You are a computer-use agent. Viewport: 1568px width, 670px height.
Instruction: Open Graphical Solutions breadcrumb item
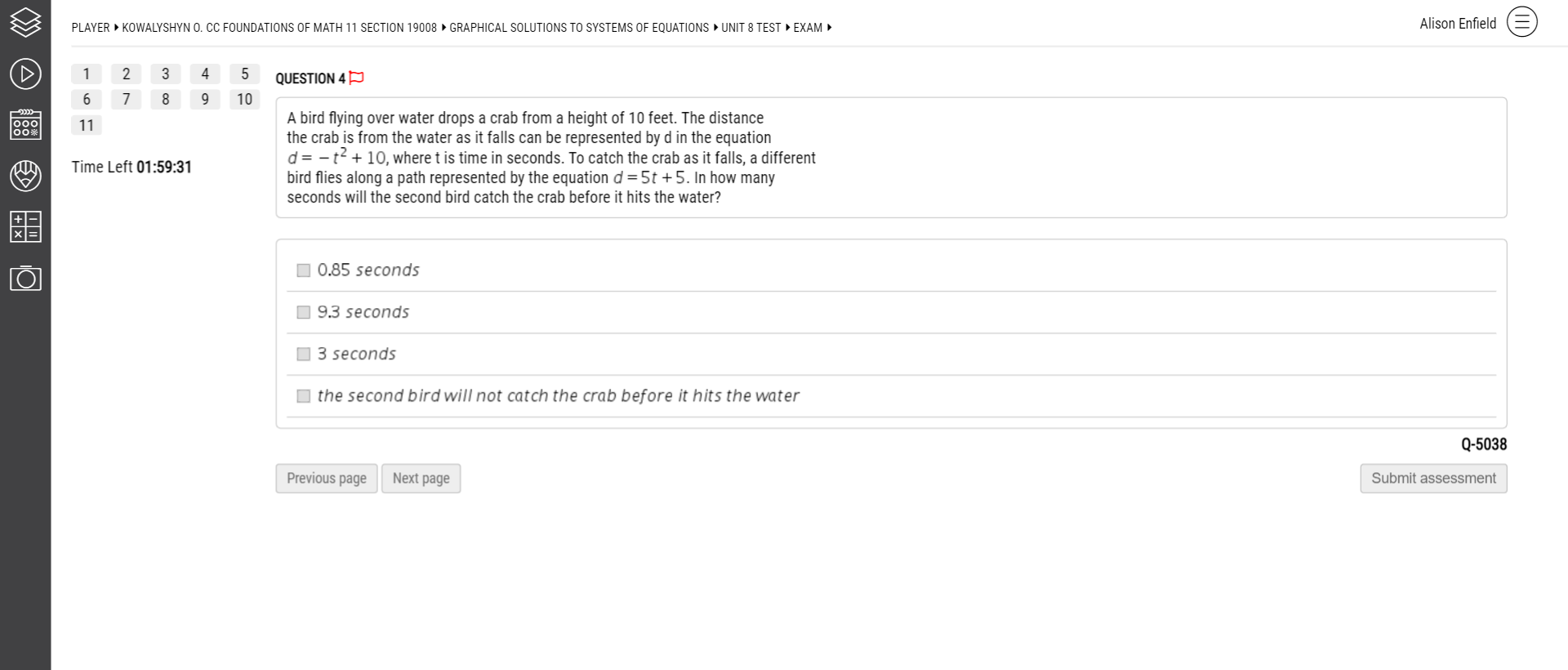579,28
